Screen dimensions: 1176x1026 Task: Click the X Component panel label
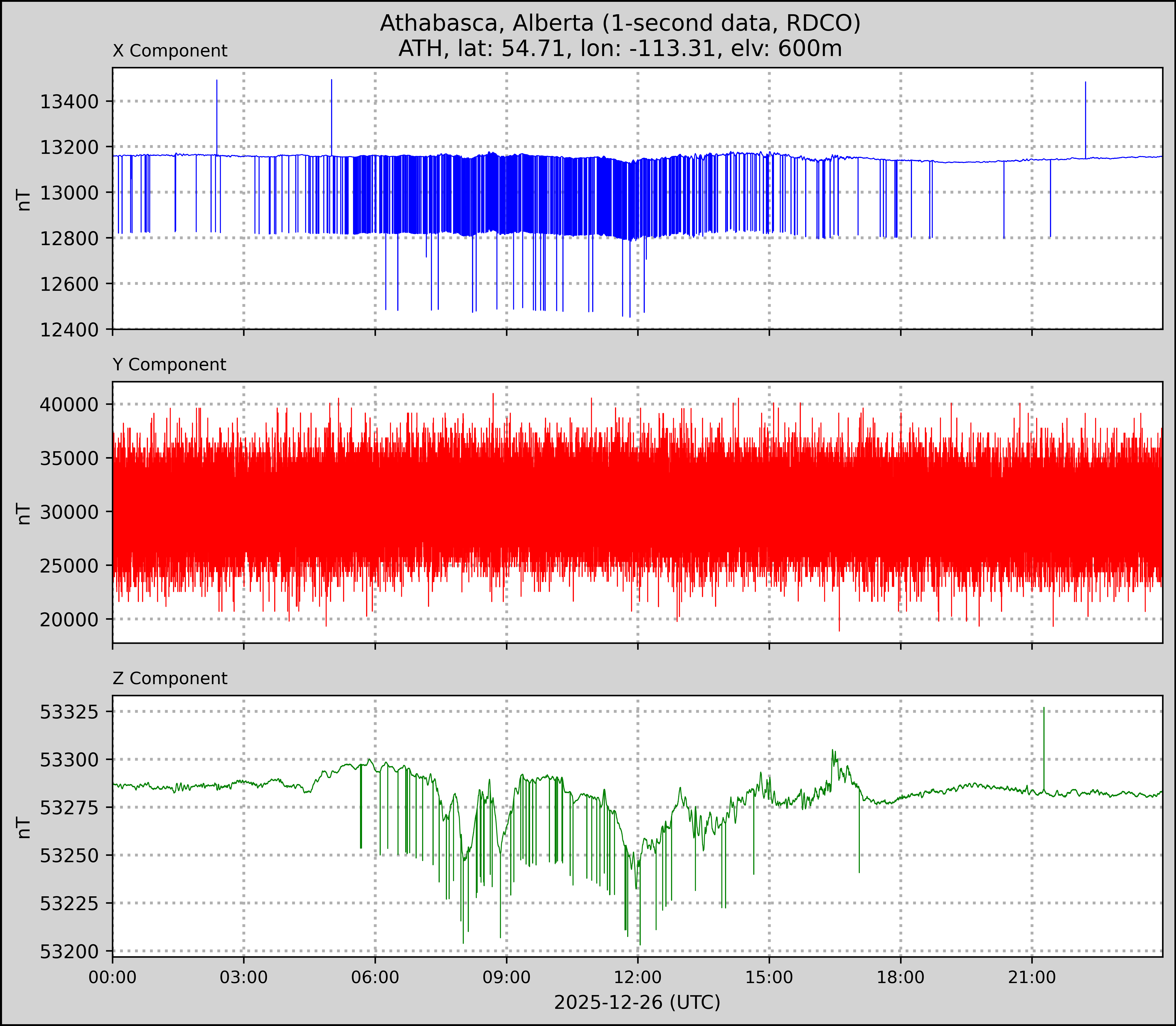click(170, 51)
